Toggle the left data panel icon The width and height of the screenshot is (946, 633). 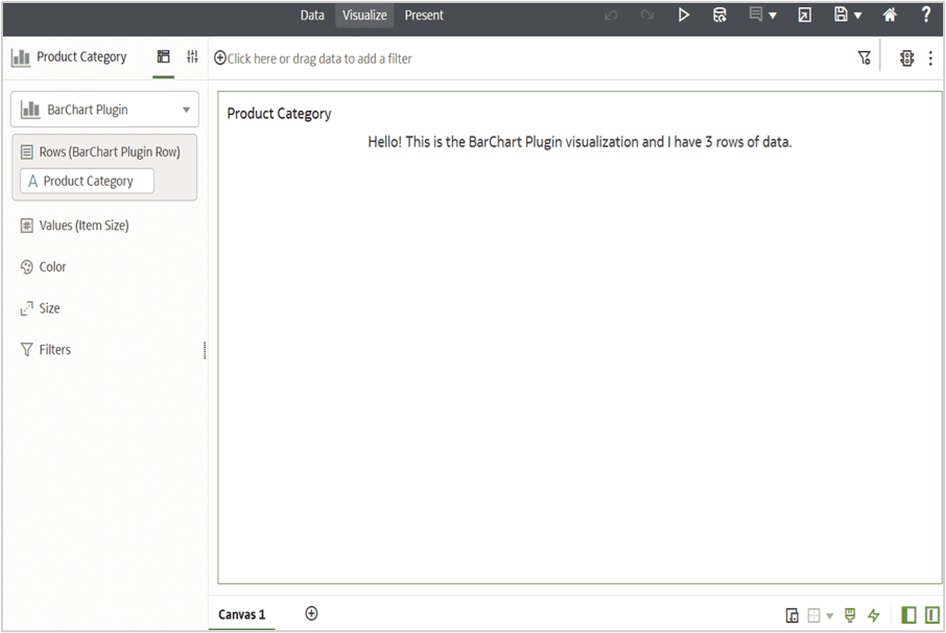click(909, 615)
